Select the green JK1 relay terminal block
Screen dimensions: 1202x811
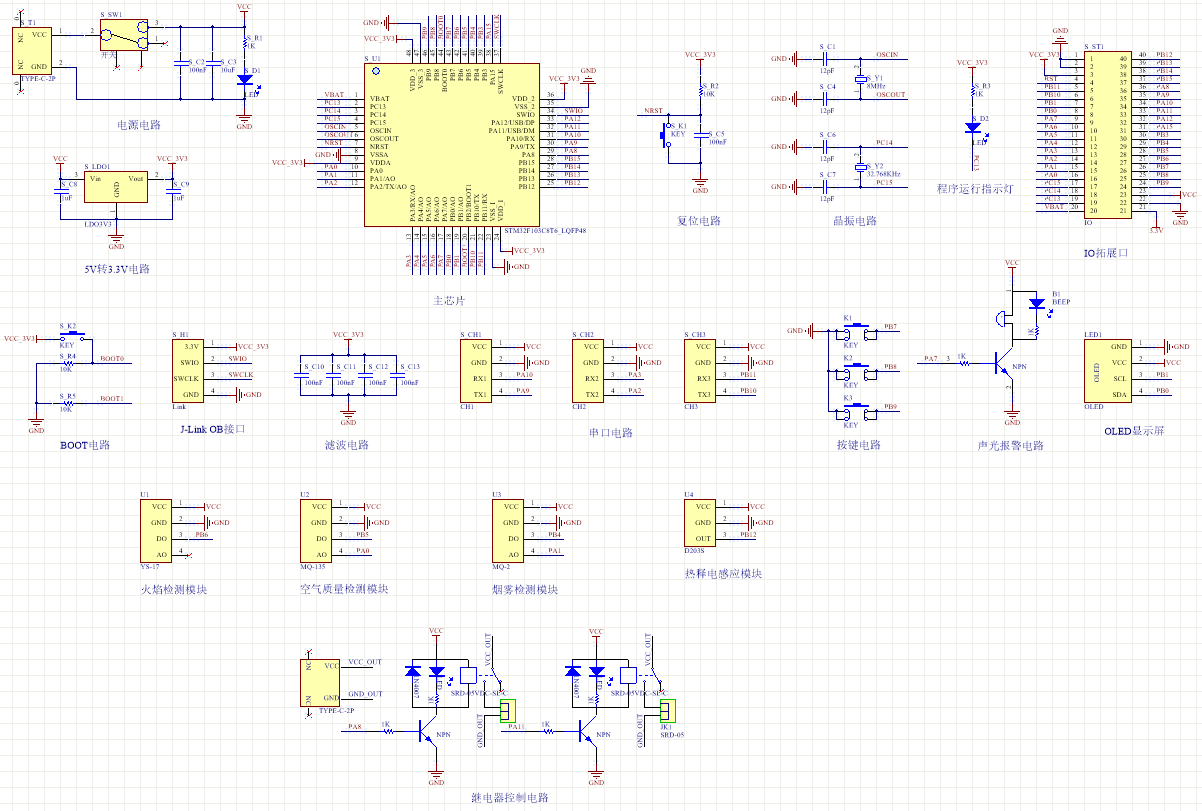666,711
